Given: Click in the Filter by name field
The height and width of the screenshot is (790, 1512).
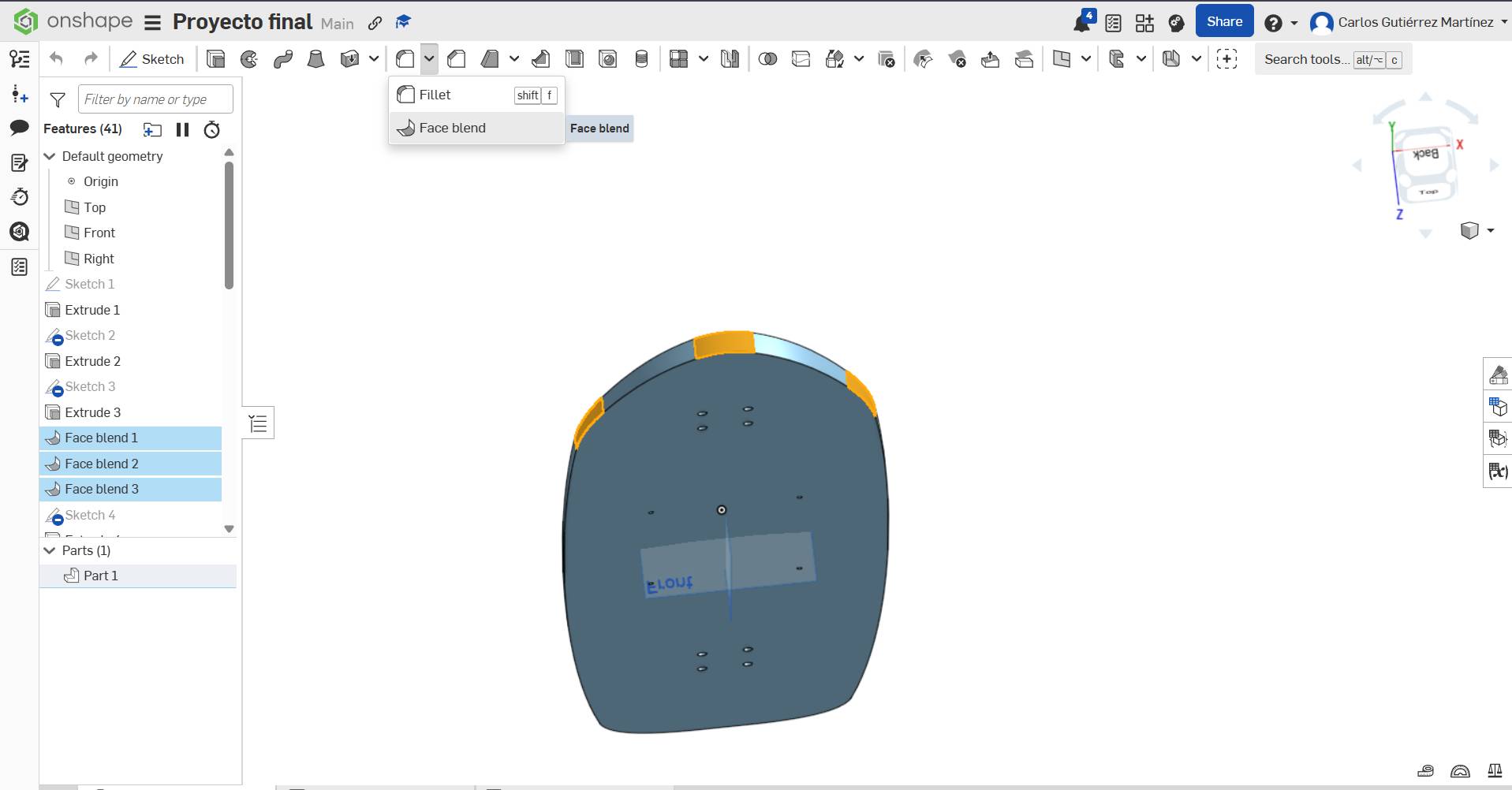Looking at the screenshot, I should 155,99.
